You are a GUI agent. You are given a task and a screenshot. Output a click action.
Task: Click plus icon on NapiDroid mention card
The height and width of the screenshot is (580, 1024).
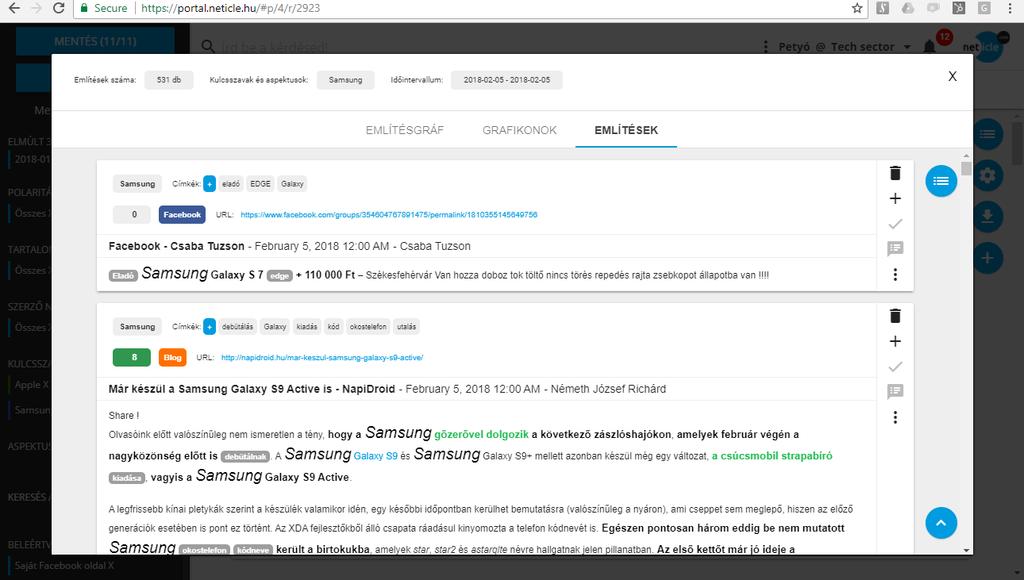click(895, 341)
